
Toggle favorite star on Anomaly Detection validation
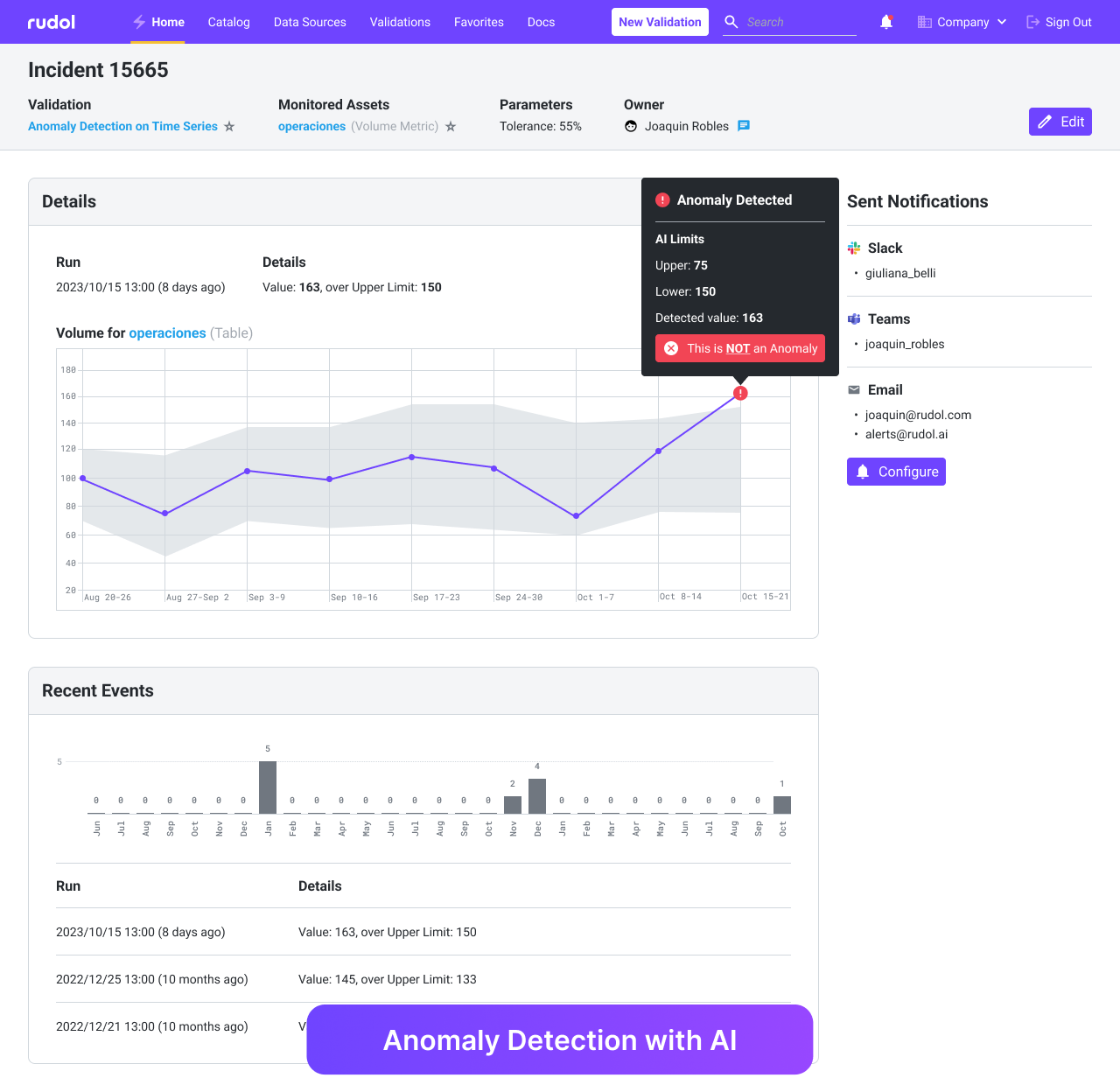tap(229, 126)
